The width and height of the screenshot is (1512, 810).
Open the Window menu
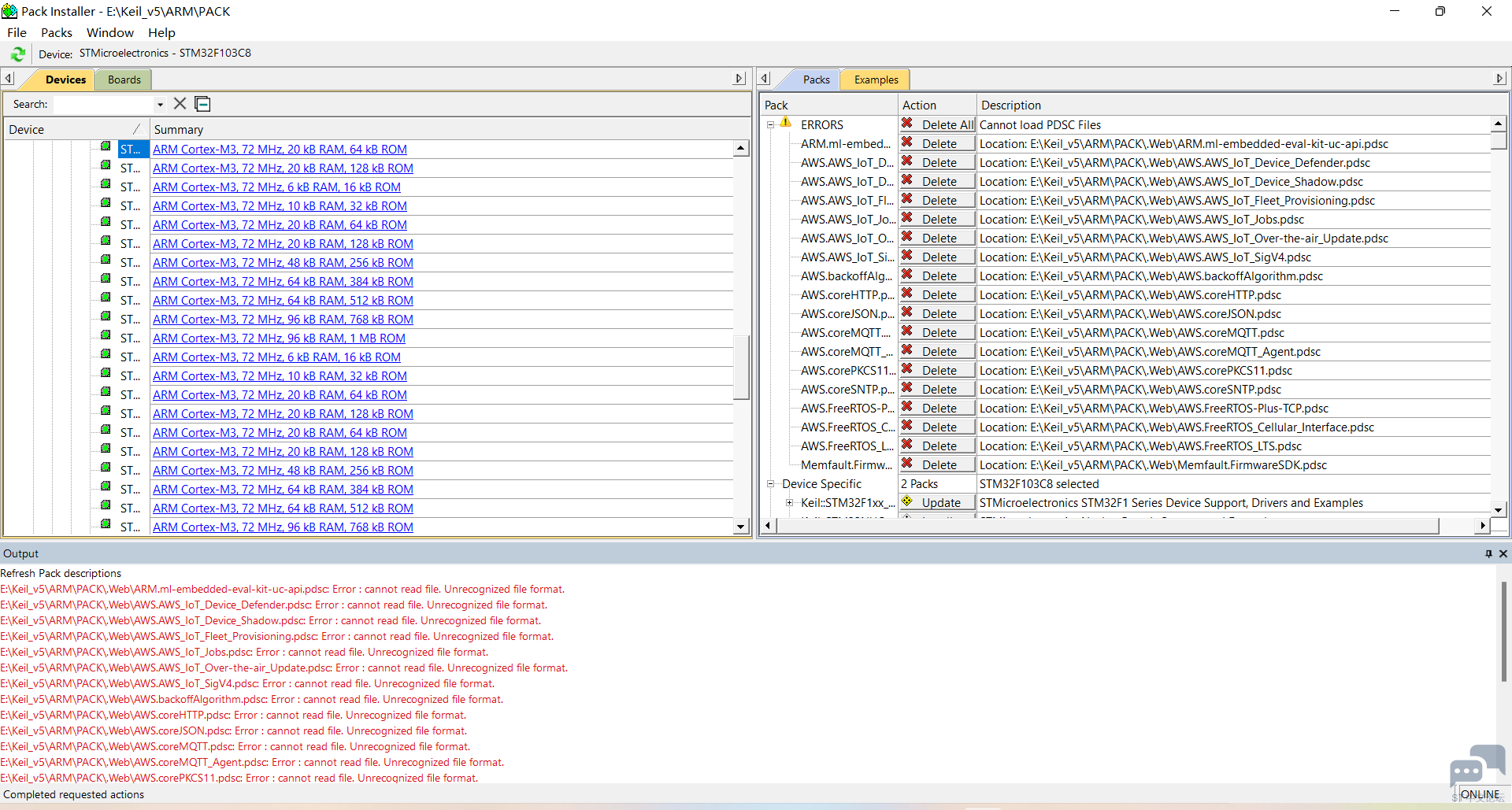[x=110, y=32]
